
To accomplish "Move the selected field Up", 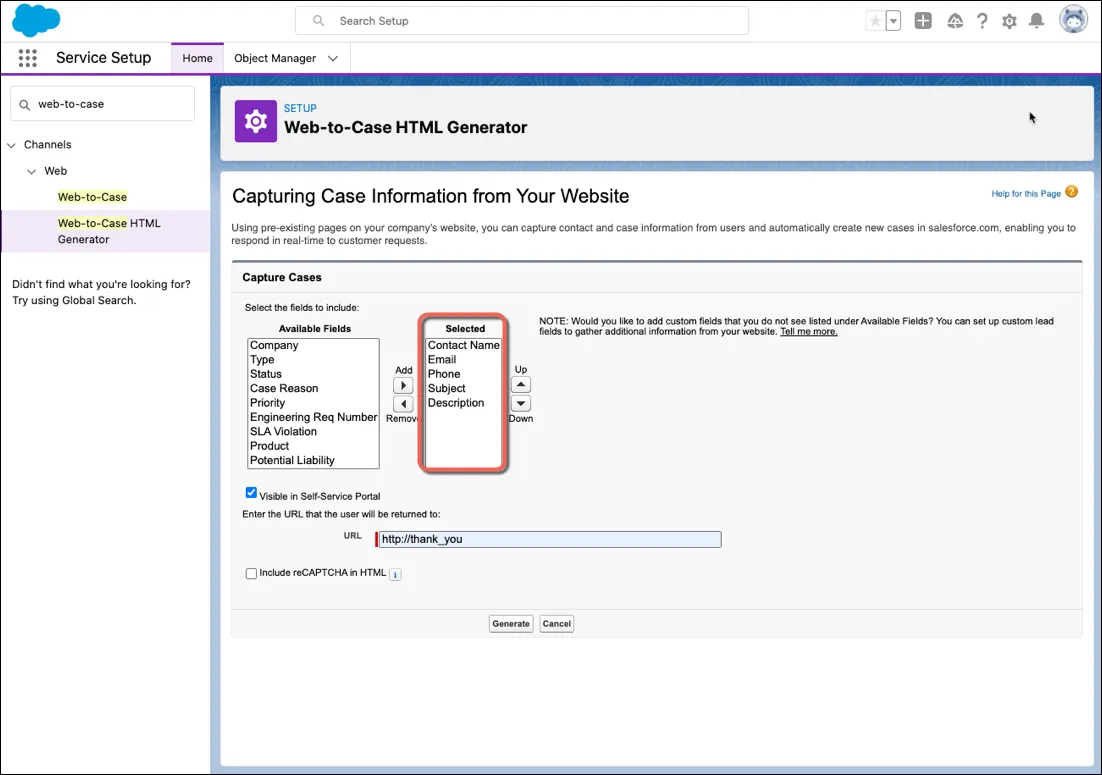I will 521,385.
